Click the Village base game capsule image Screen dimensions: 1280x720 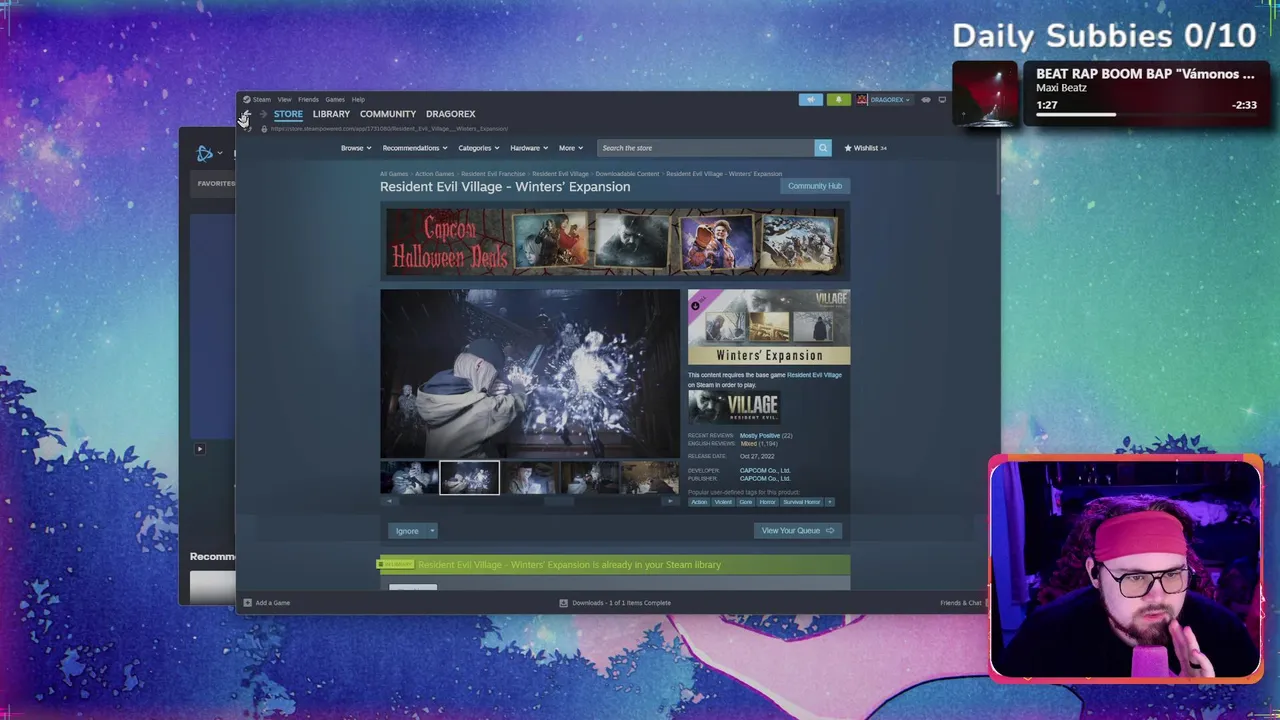point(733,407)
